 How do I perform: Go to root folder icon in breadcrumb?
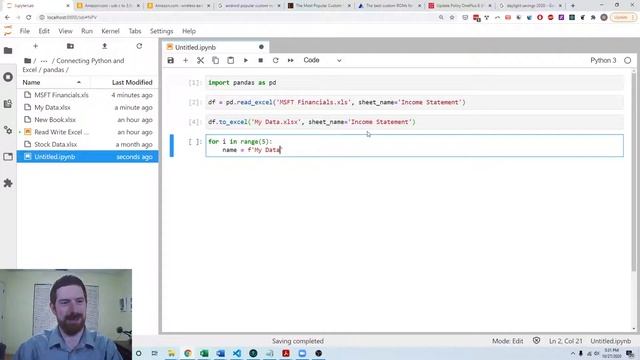(27, 61)
